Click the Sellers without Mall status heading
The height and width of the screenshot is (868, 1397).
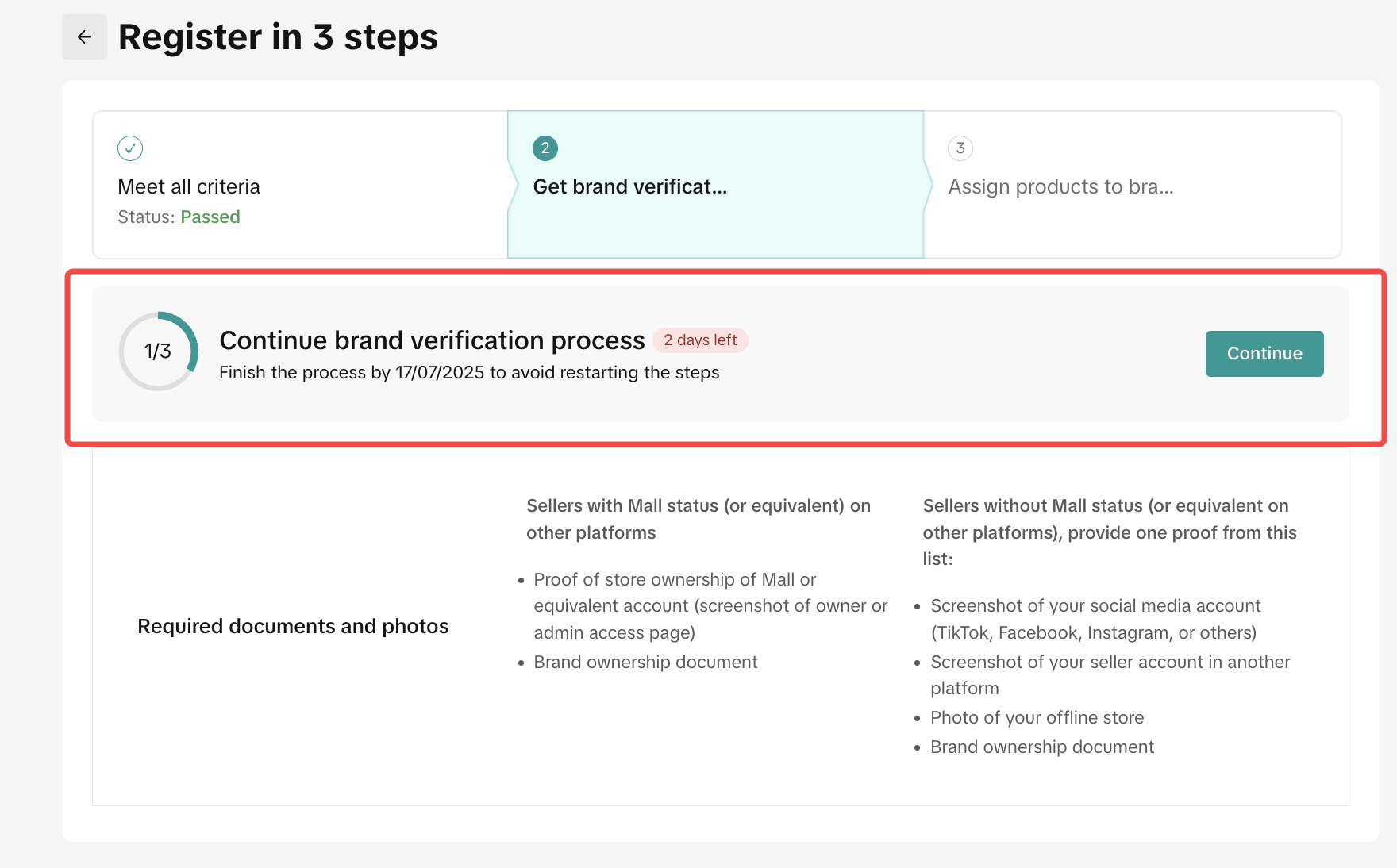tap(1110, 532)
